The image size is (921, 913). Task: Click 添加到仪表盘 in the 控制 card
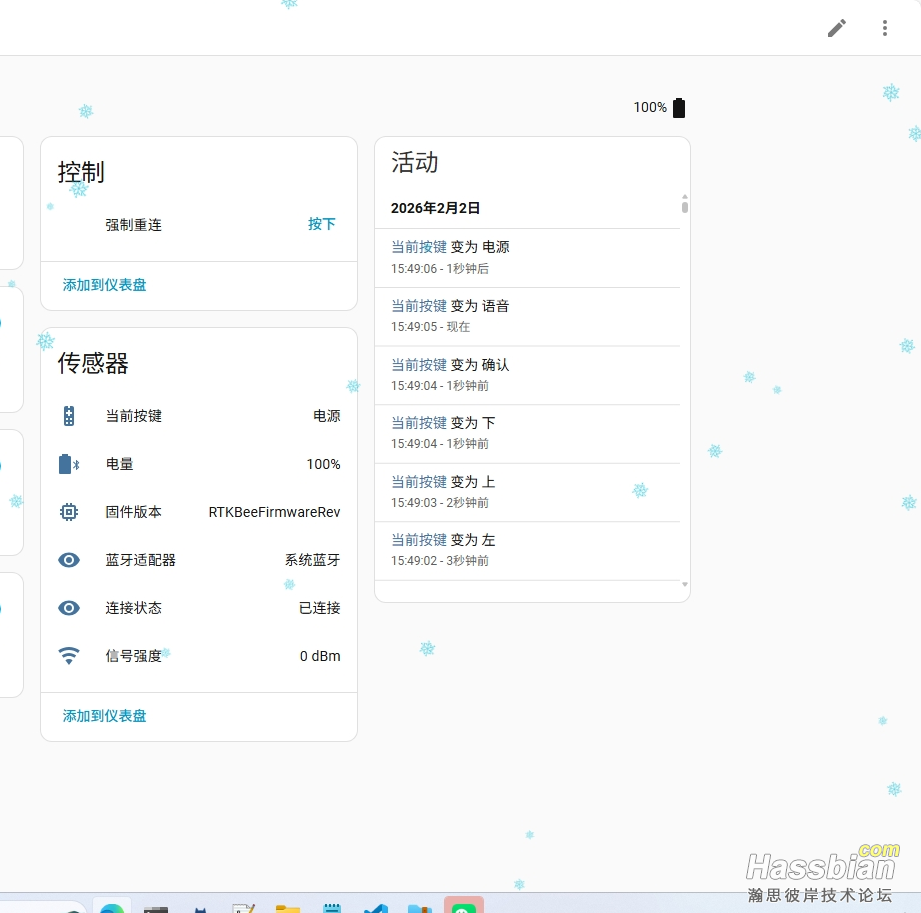coord(105,285)
